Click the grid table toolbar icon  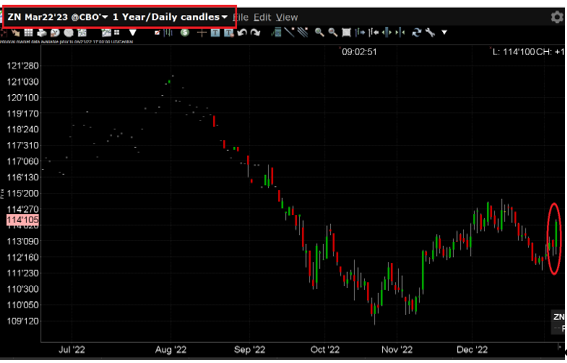29,33
